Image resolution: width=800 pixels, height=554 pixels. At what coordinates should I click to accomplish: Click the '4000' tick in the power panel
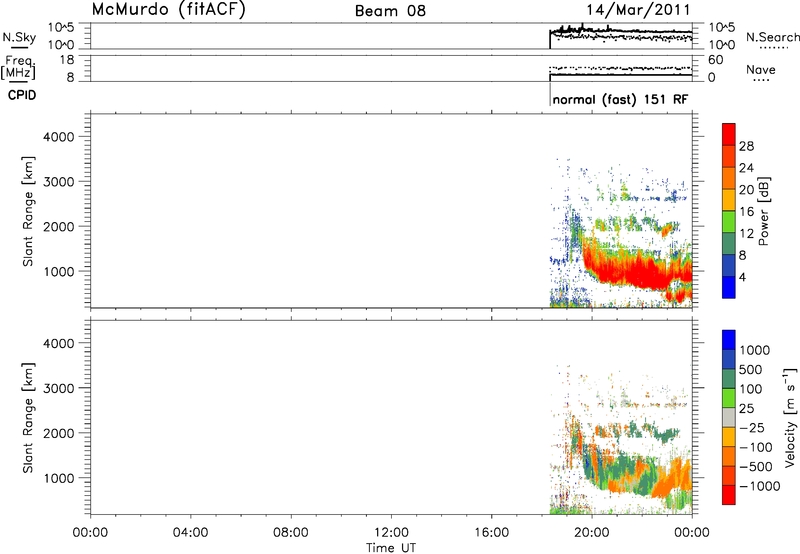tap(58, 137)
